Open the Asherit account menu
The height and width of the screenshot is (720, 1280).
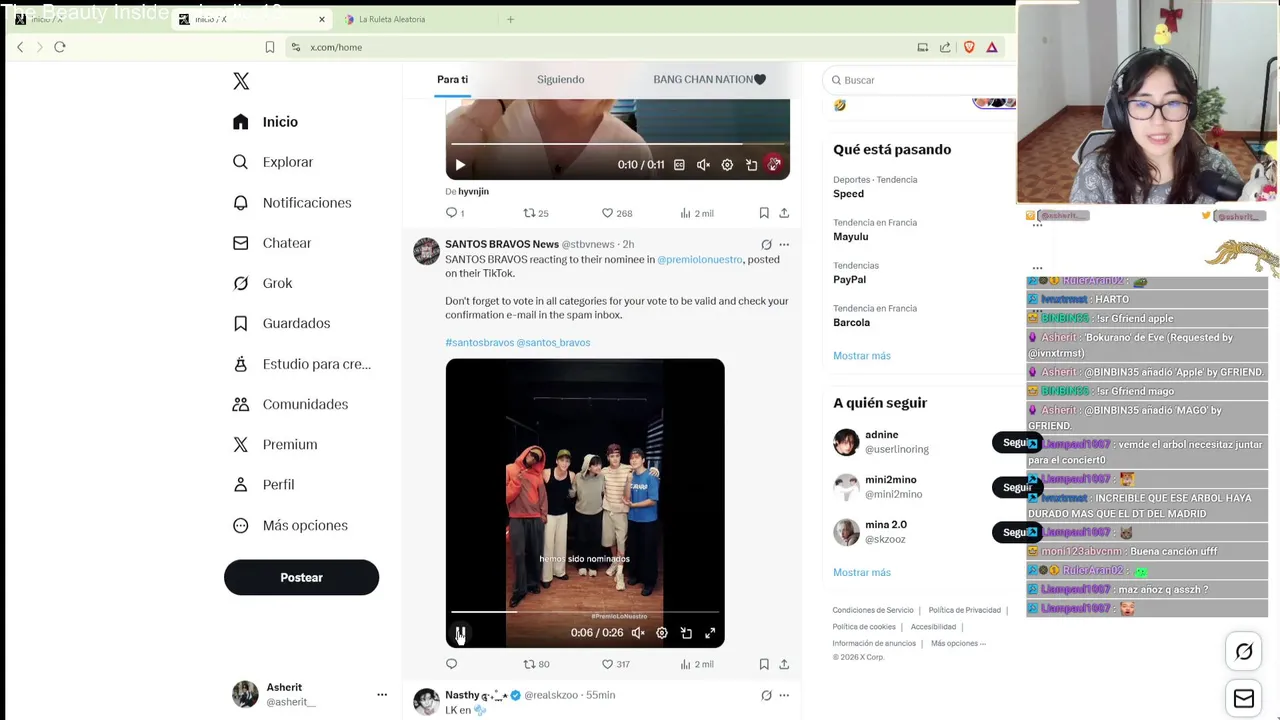click(309, 694)
